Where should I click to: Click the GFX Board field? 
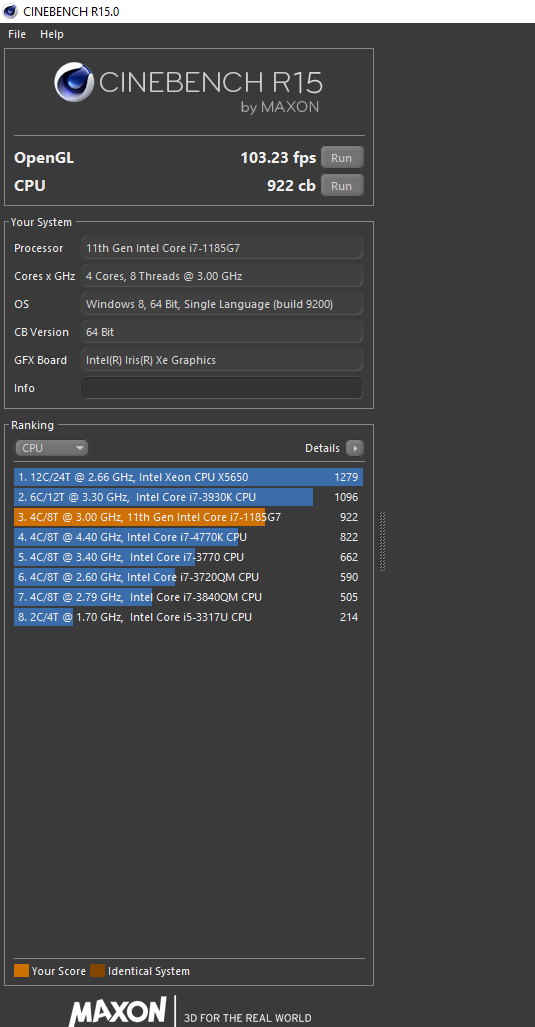point(222,360)
